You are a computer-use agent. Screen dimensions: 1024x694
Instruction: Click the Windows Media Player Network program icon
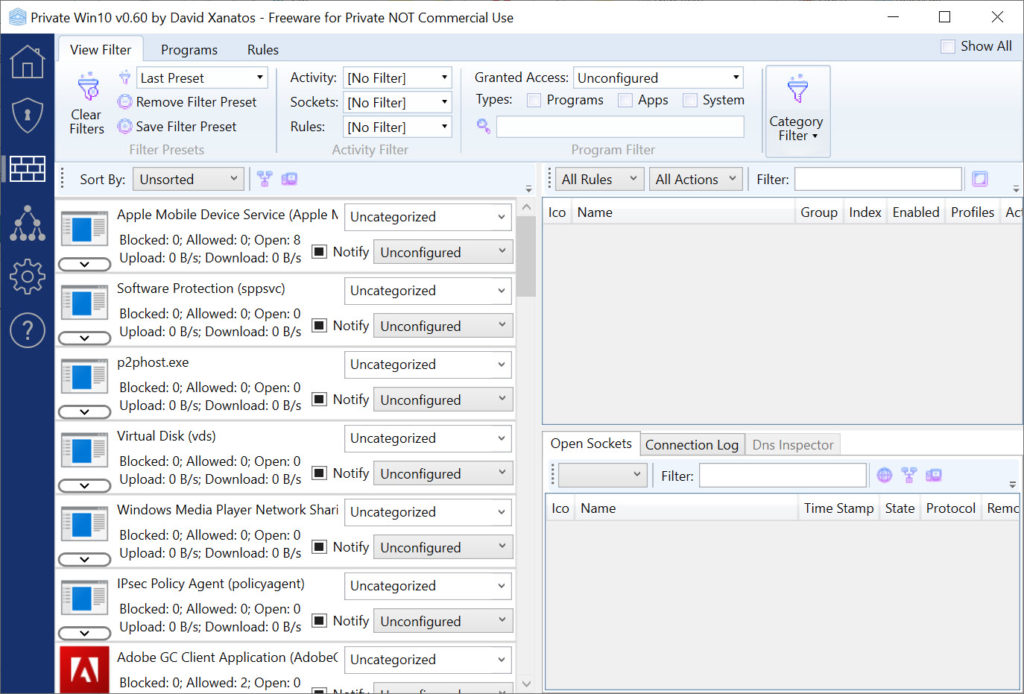click(x=84, y=524)
